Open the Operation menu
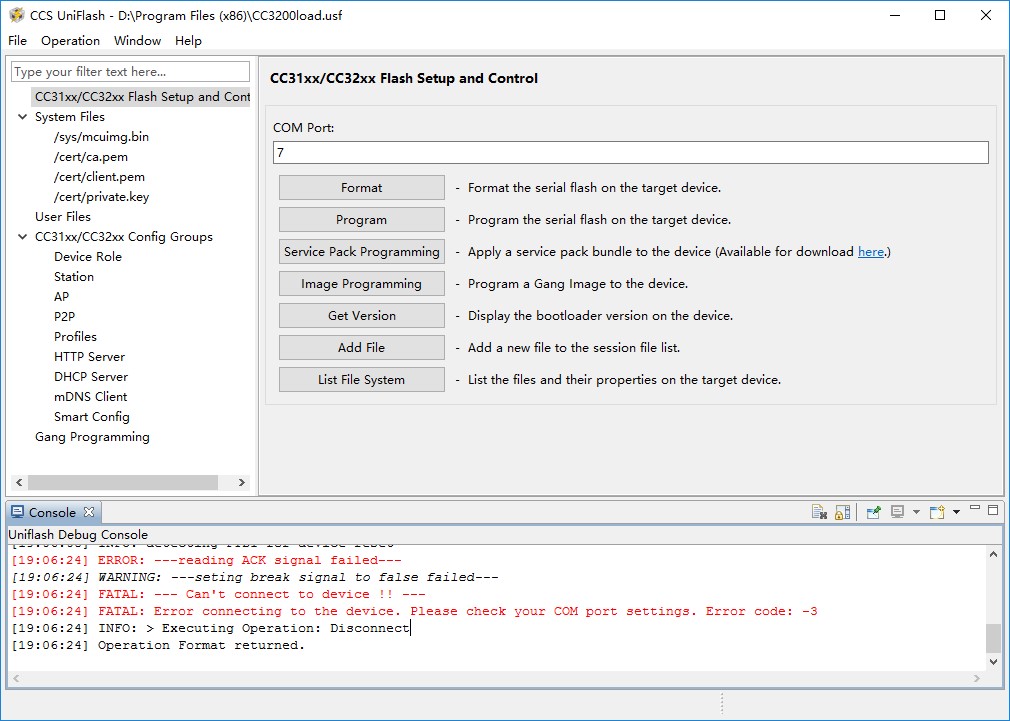 pos(70,41)
